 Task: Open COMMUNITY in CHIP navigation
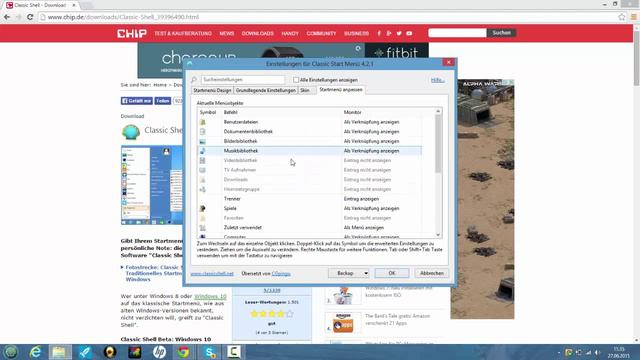click(x=321, y=33)
